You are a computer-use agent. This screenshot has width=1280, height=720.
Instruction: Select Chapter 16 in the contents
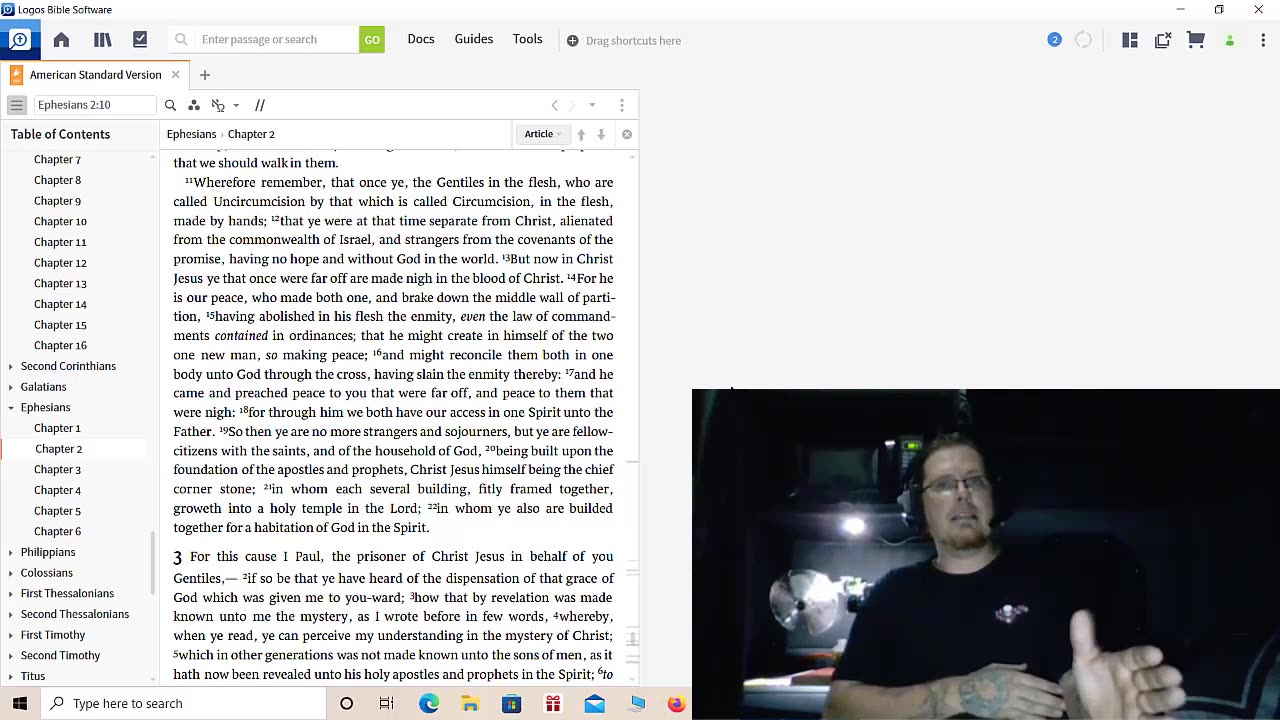[60, 345]
